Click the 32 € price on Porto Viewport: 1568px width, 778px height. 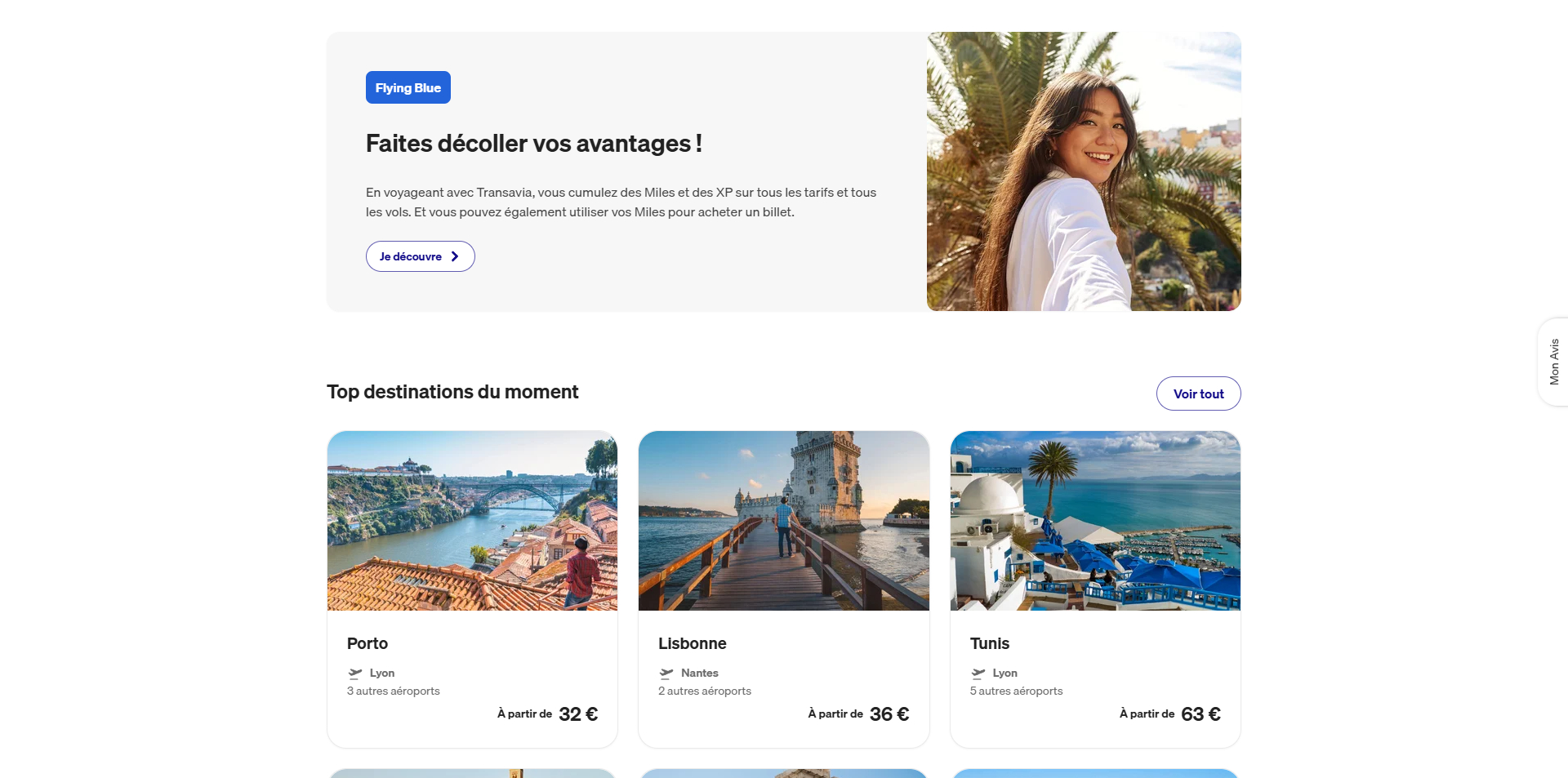point(578,714)
